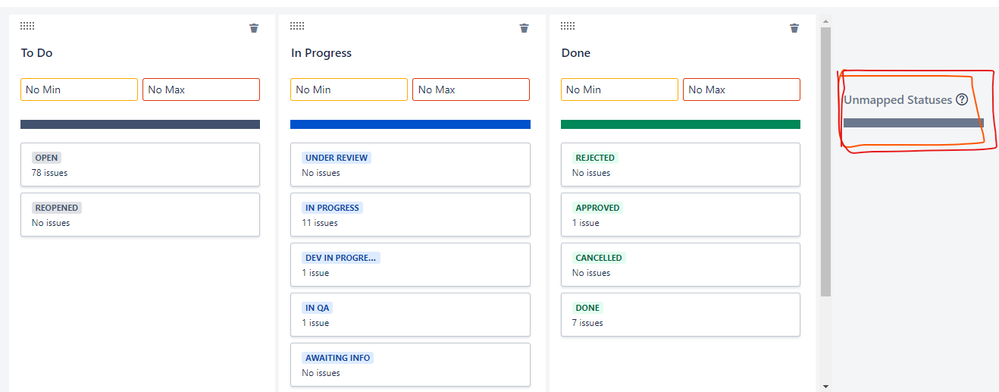Select the UNDER REVIEW status card
This screenshot has height=392, width=999.
point(410,164)
